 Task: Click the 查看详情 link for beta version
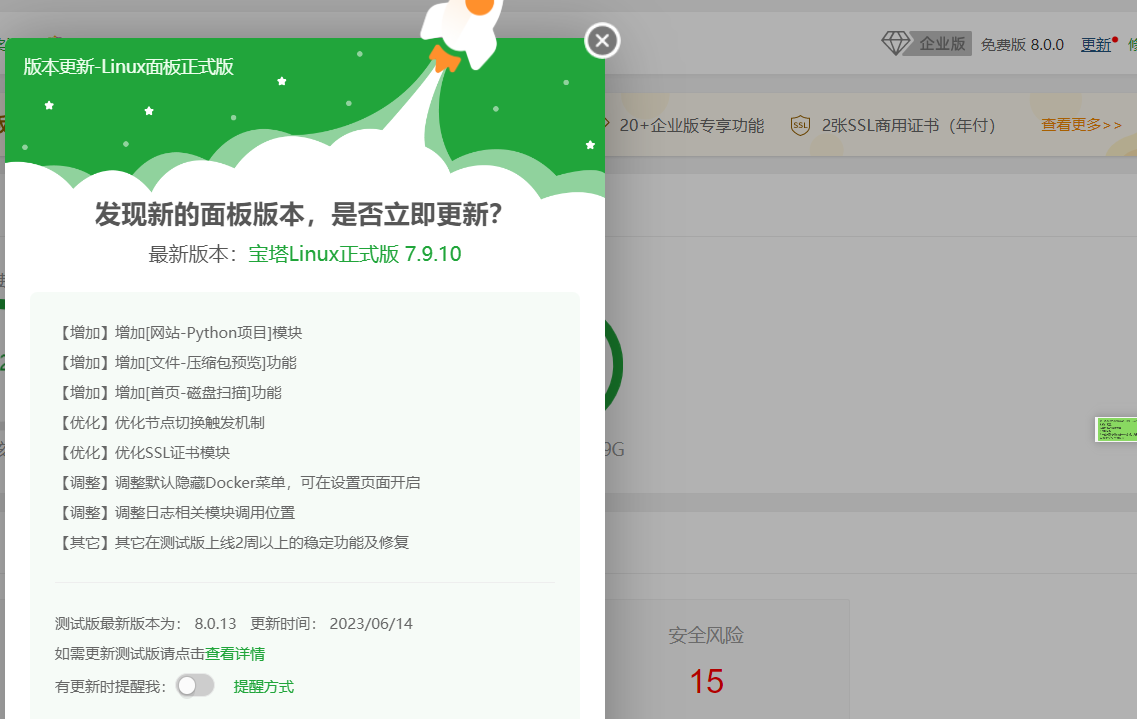click(235, 654)
